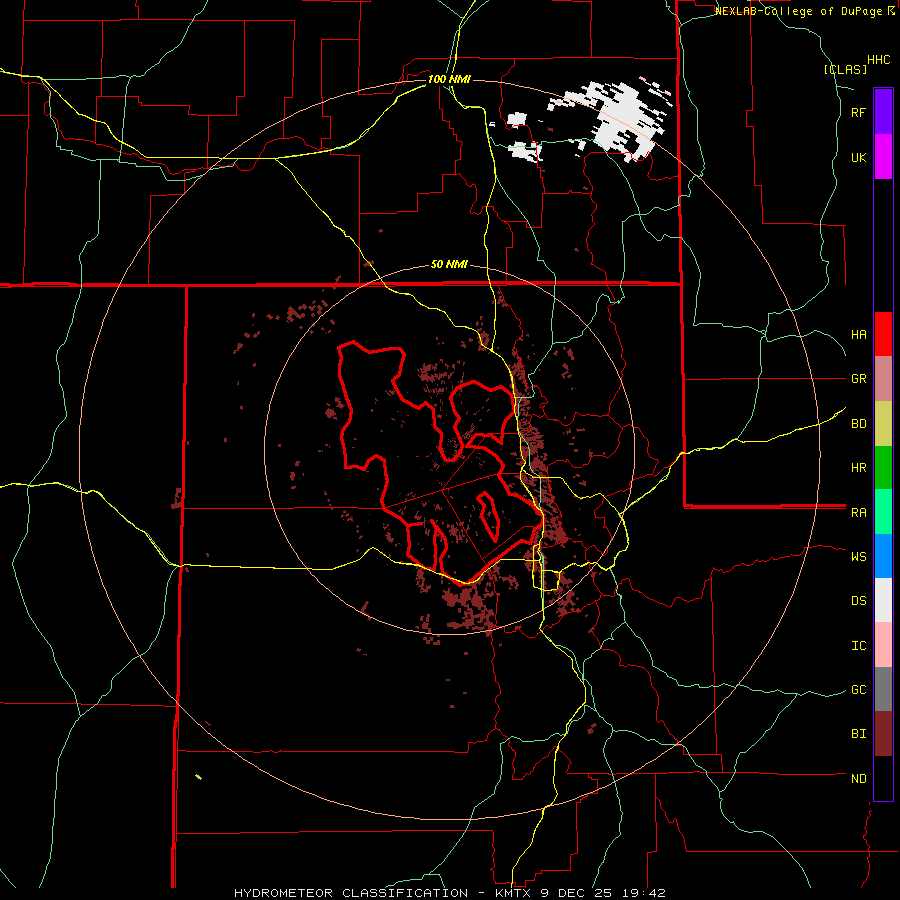Pick the WS blue legend swatch
The width and height of the screenshot is (900, 900).
(x=883, y=556)
